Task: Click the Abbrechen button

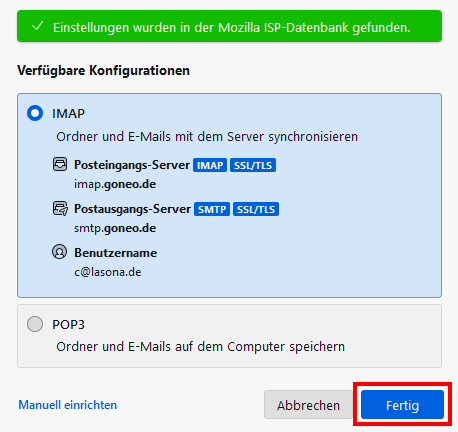Action: tap(308, 405)
